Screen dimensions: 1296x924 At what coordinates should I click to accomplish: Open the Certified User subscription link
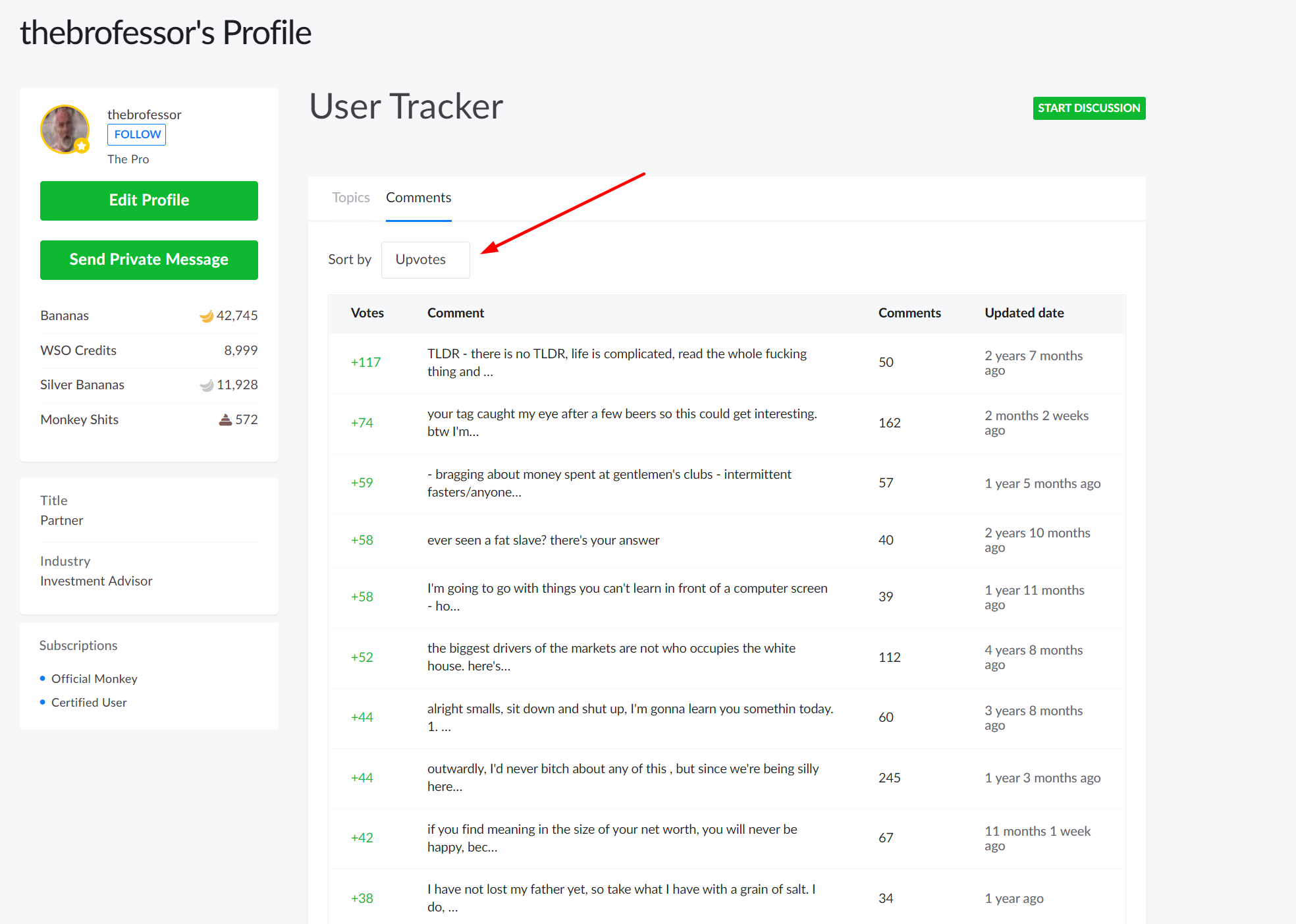tap(89, 702)
